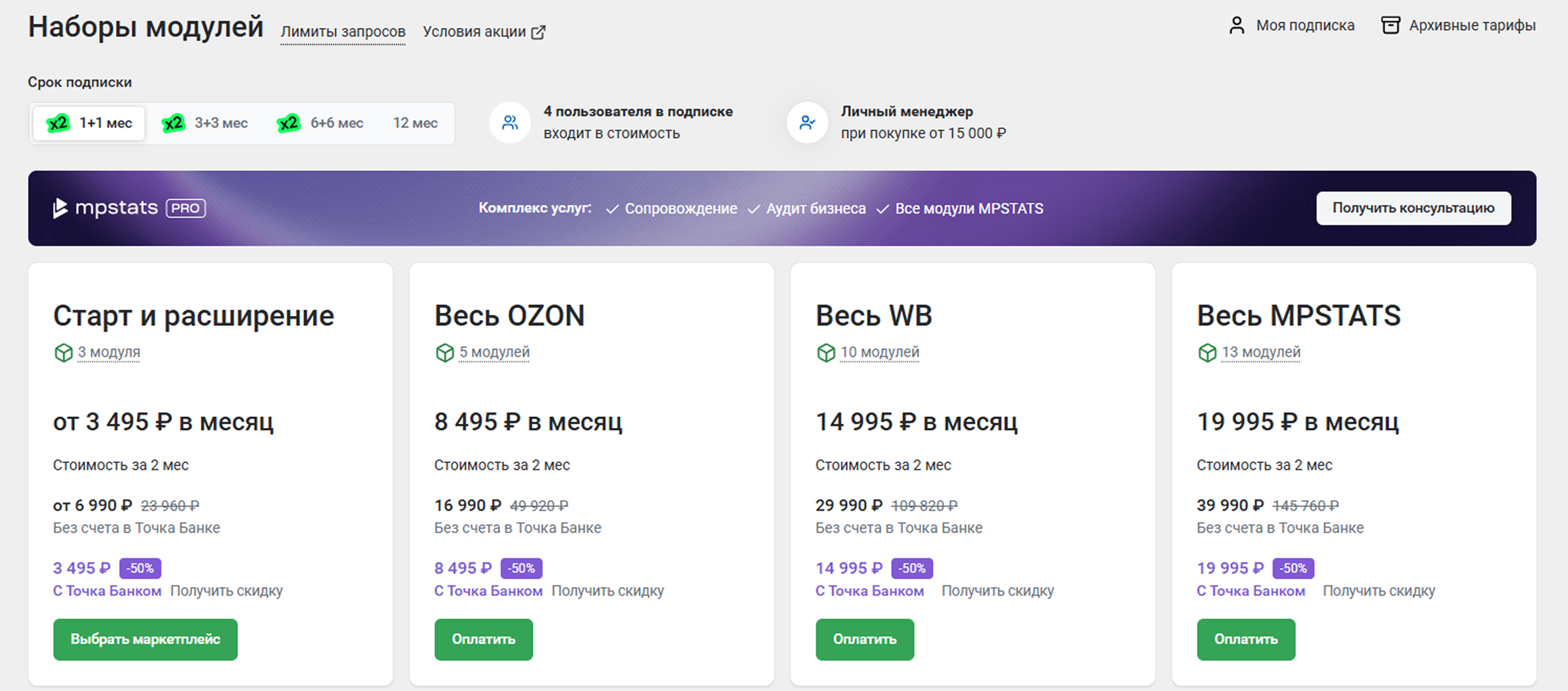
Task: Click the mpstats PRO logo in banner
Action: point(130,208)
